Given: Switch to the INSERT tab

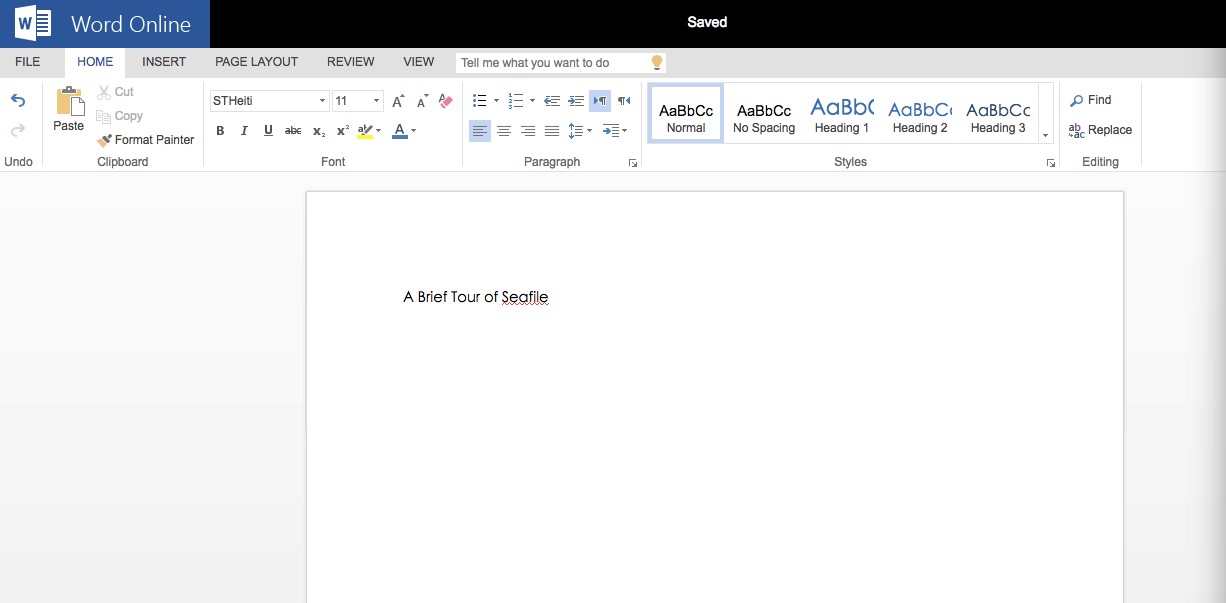Looking at the screenshot, I should (x=164, y=62).
